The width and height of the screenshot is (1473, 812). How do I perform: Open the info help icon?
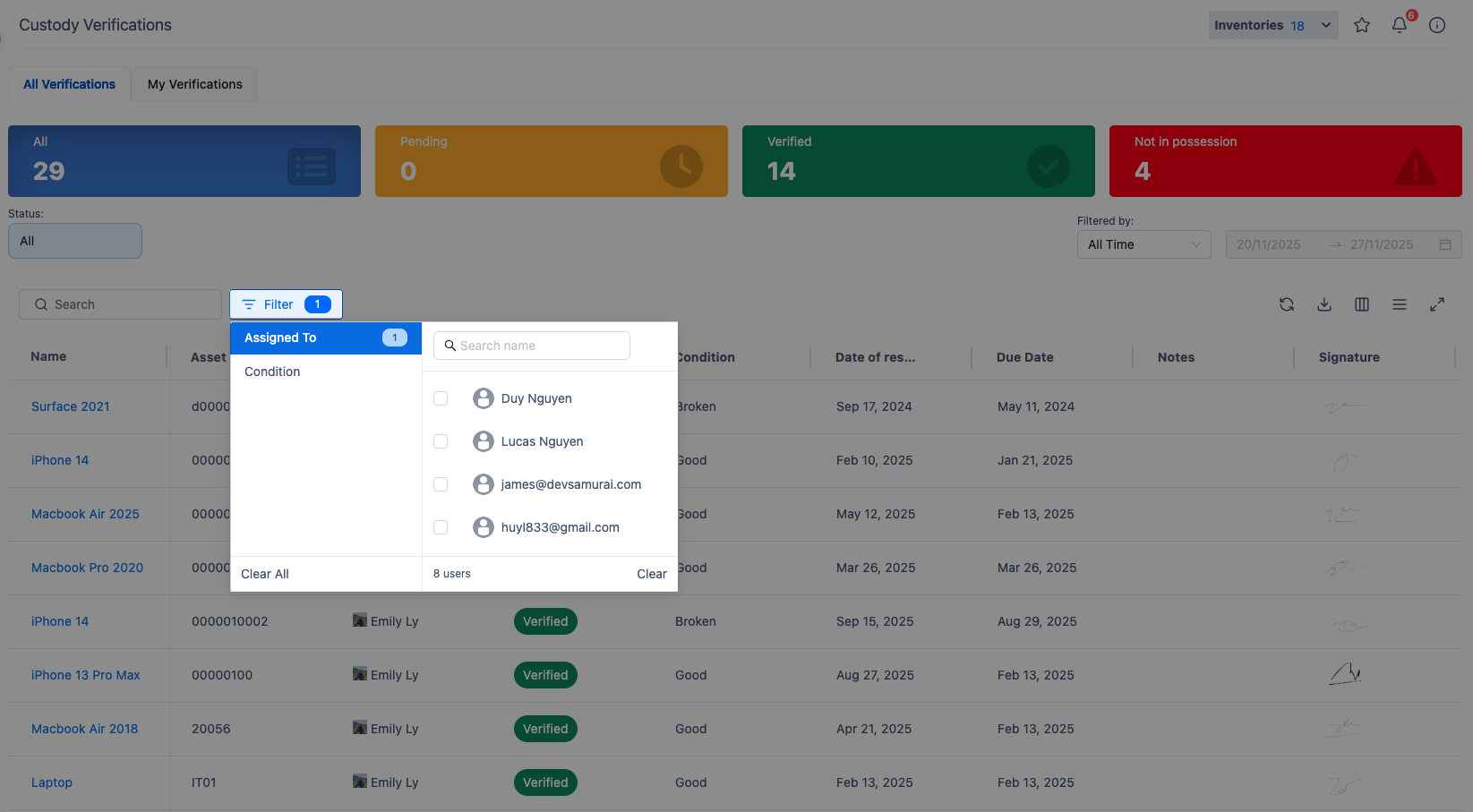[x=1437, y=25]
